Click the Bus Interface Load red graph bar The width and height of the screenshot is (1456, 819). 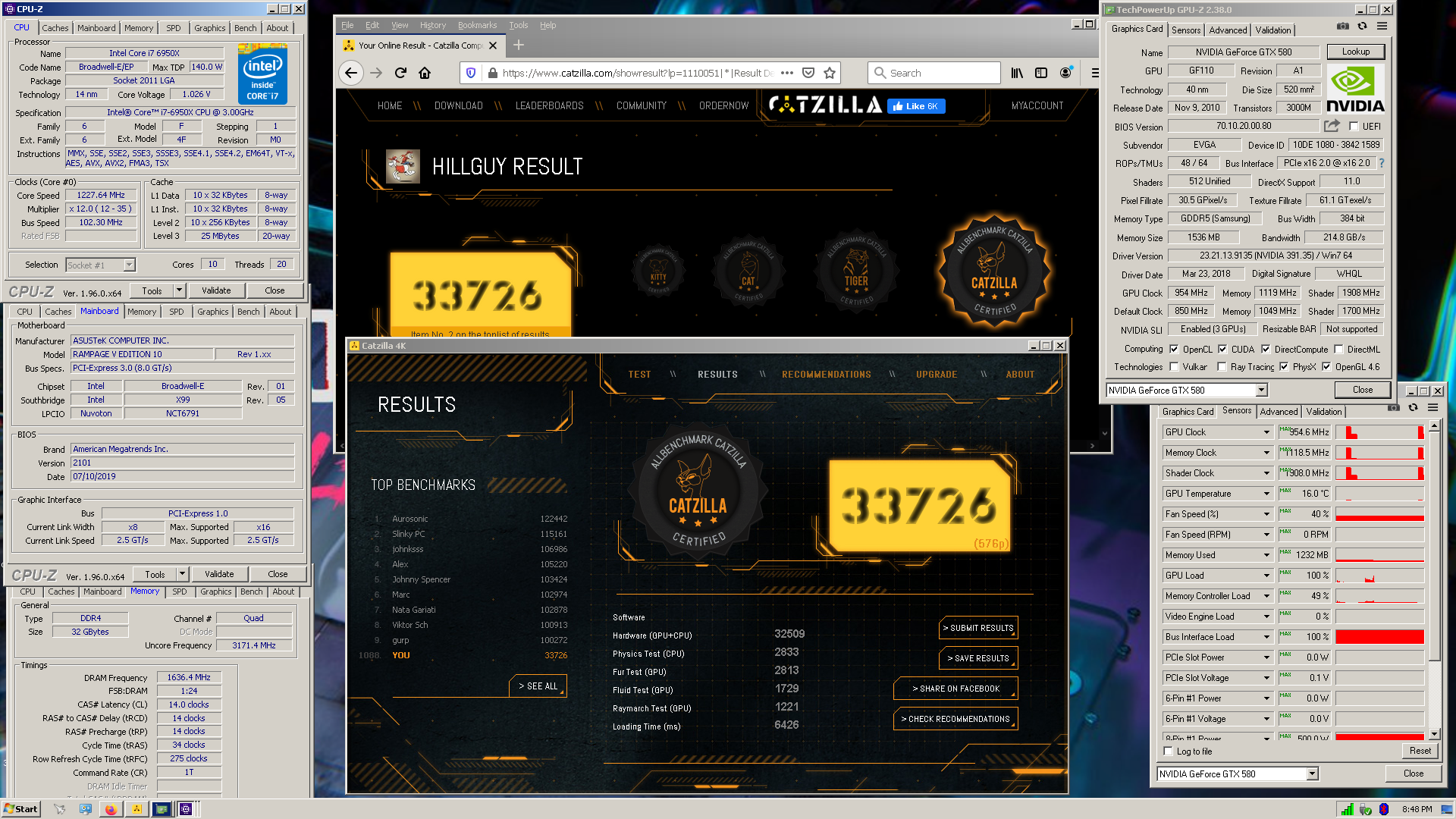(x=1379, y=637)
